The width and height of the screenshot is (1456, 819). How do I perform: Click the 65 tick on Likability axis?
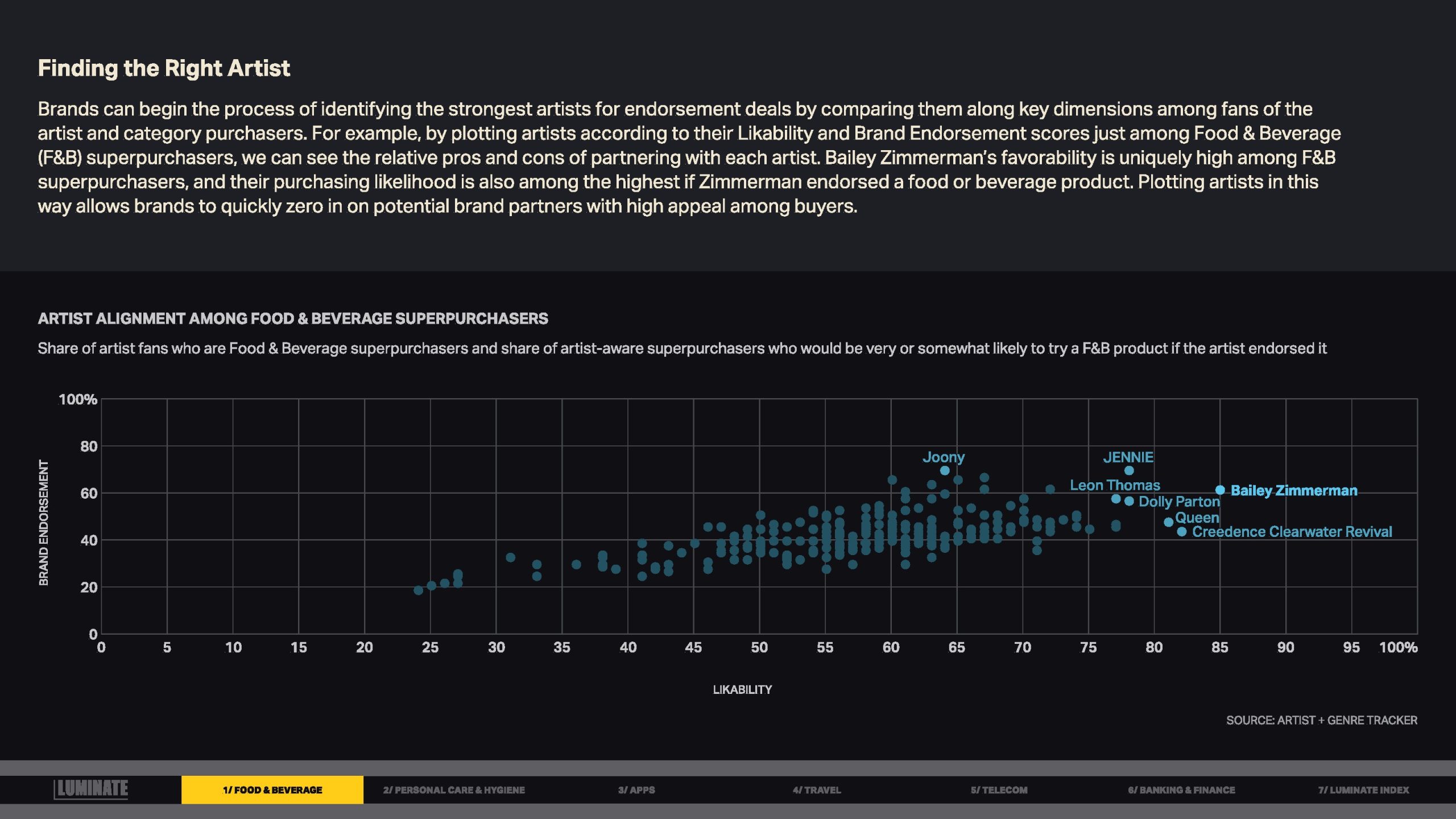pos(957,647)
